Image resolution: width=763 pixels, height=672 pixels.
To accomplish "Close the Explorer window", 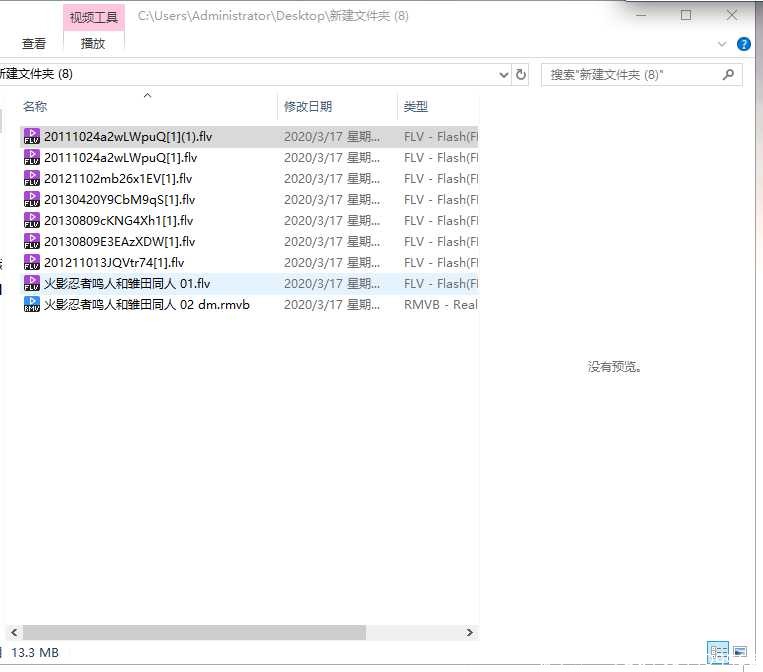I will coord(732,16).
